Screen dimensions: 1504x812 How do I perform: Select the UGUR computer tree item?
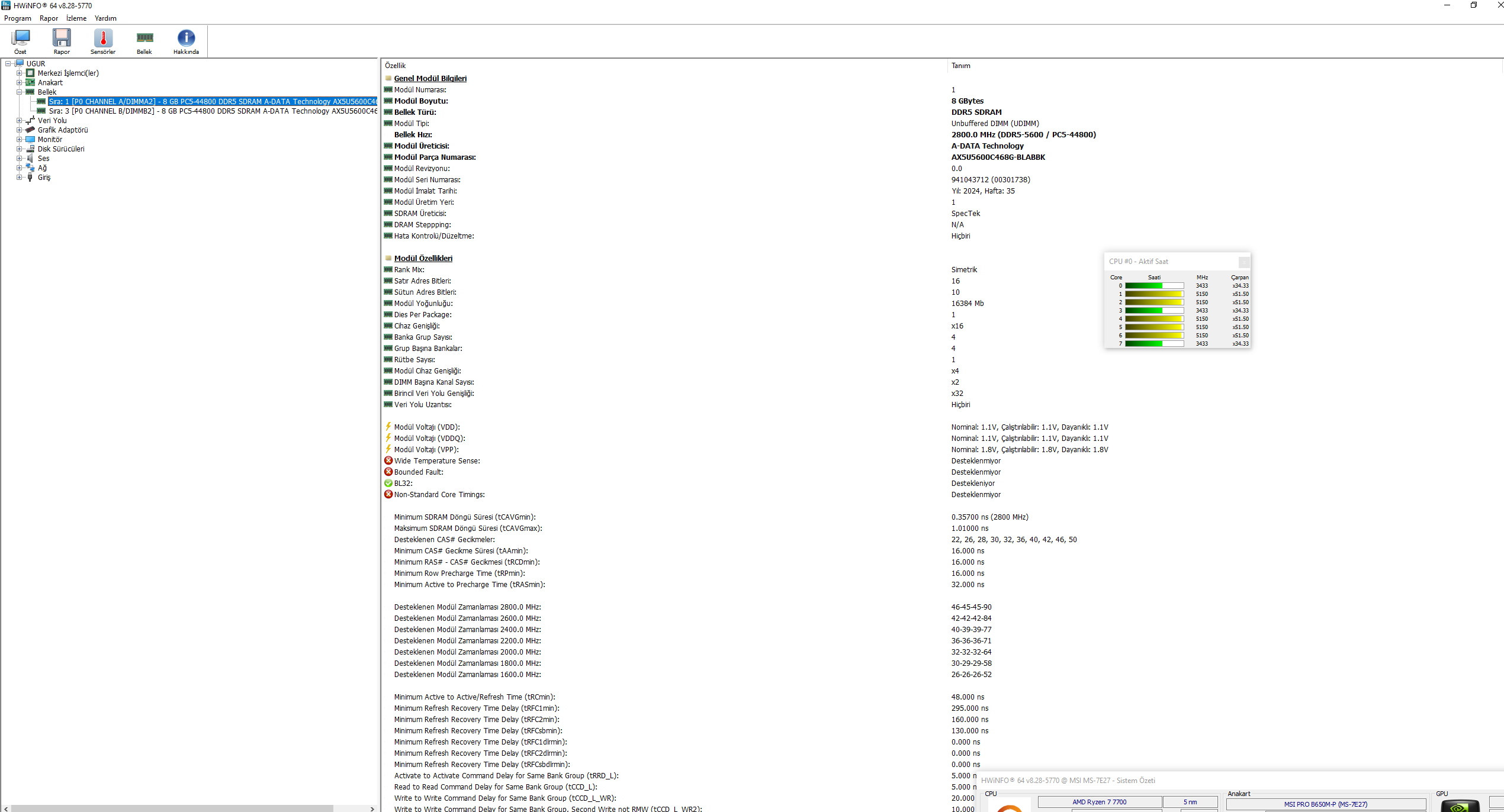(x=36, y=63)
